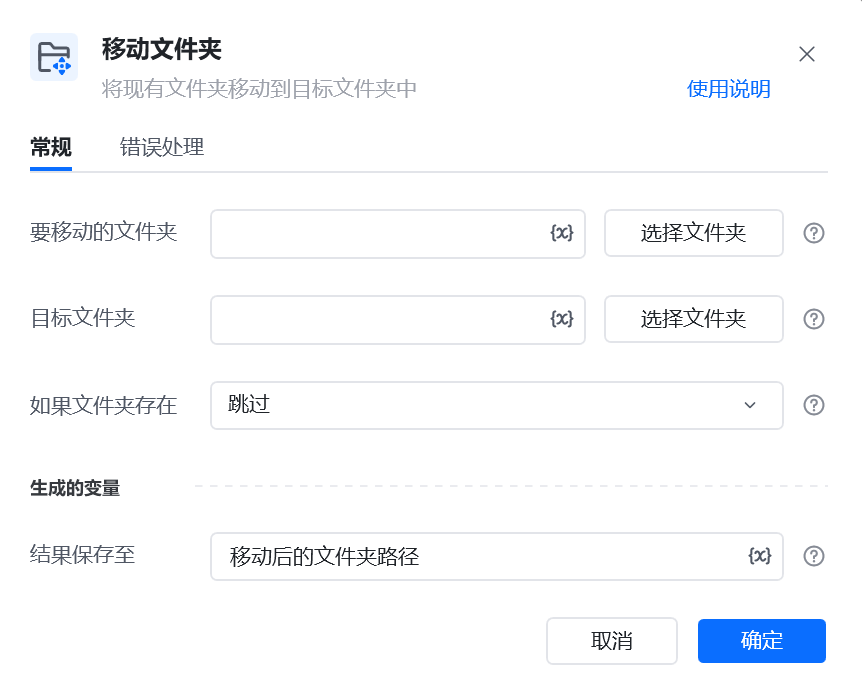Insert variable in 结果保存至 field

coord(760,556)
